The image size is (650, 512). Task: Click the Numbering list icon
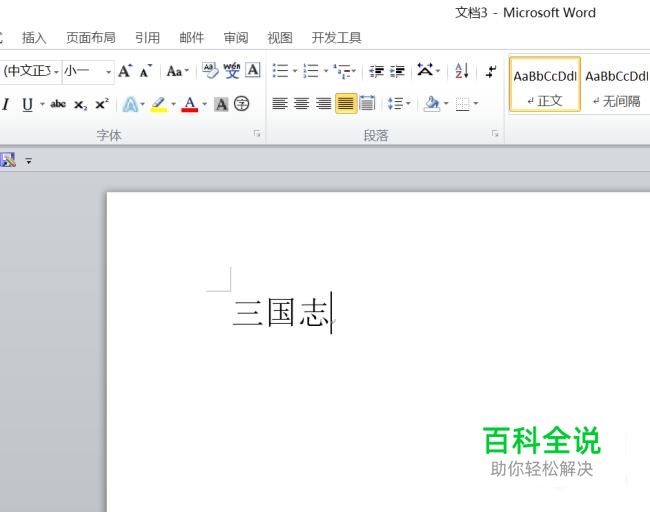[311, 71]
